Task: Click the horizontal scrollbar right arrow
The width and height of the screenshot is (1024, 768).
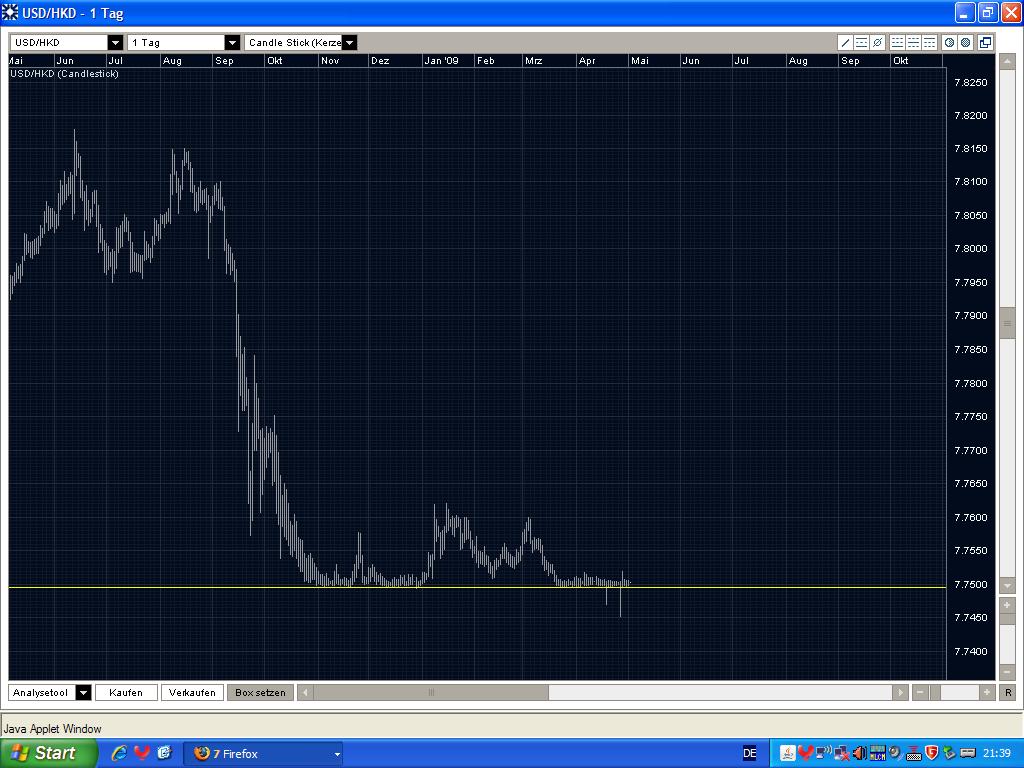Action: pyautogui.click(x=900, y=692)
